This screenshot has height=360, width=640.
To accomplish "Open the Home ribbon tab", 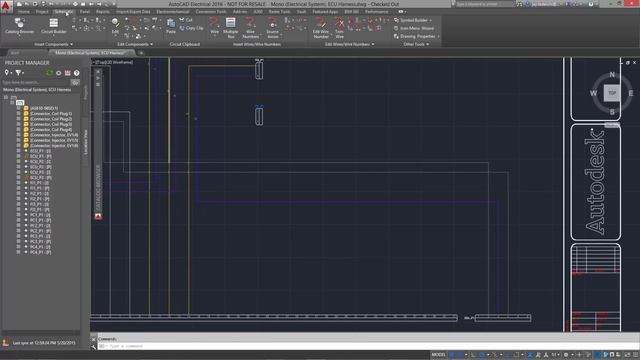I will (23, 12).
